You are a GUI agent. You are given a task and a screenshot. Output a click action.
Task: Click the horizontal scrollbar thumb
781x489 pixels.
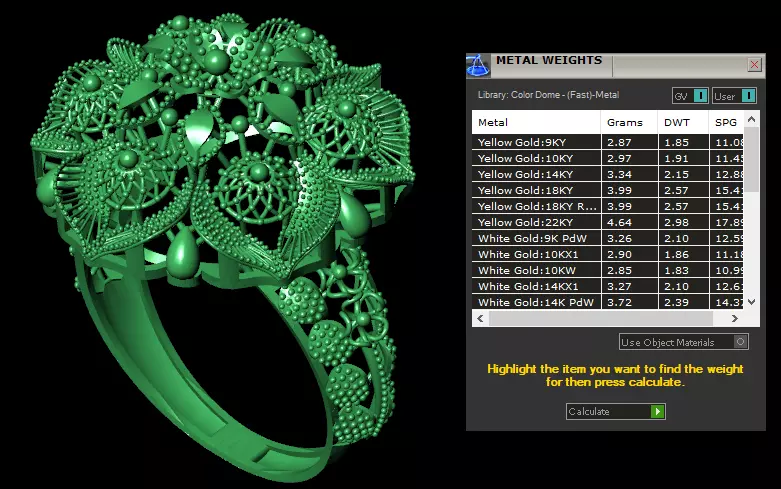point(601,318)
